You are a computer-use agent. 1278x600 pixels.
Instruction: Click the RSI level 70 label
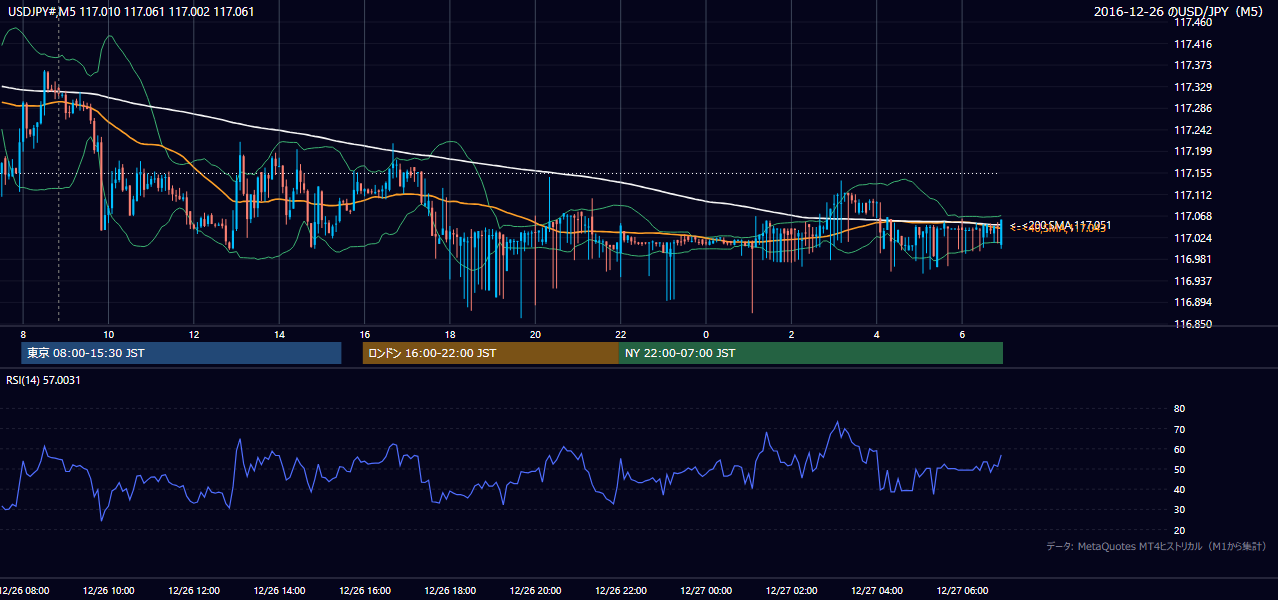tap(1179, 429)
